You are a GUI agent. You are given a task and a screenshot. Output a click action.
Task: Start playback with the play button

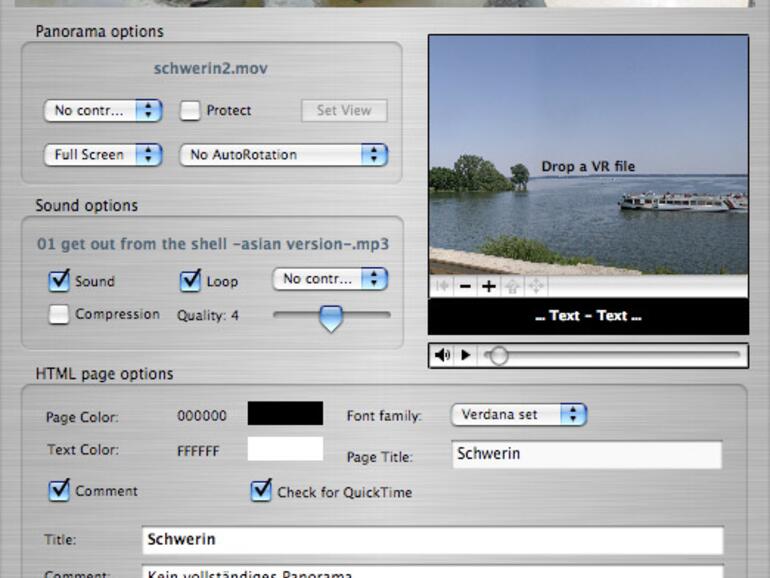pyautogui.click(x=466, y=355)
